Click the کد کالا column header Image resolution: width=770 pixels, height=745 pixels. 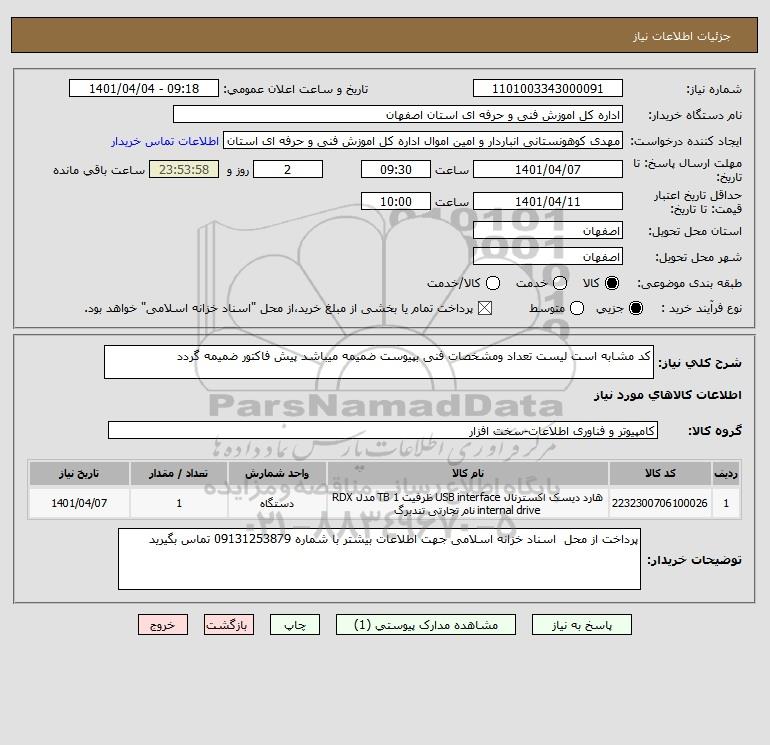pos(660,473)
